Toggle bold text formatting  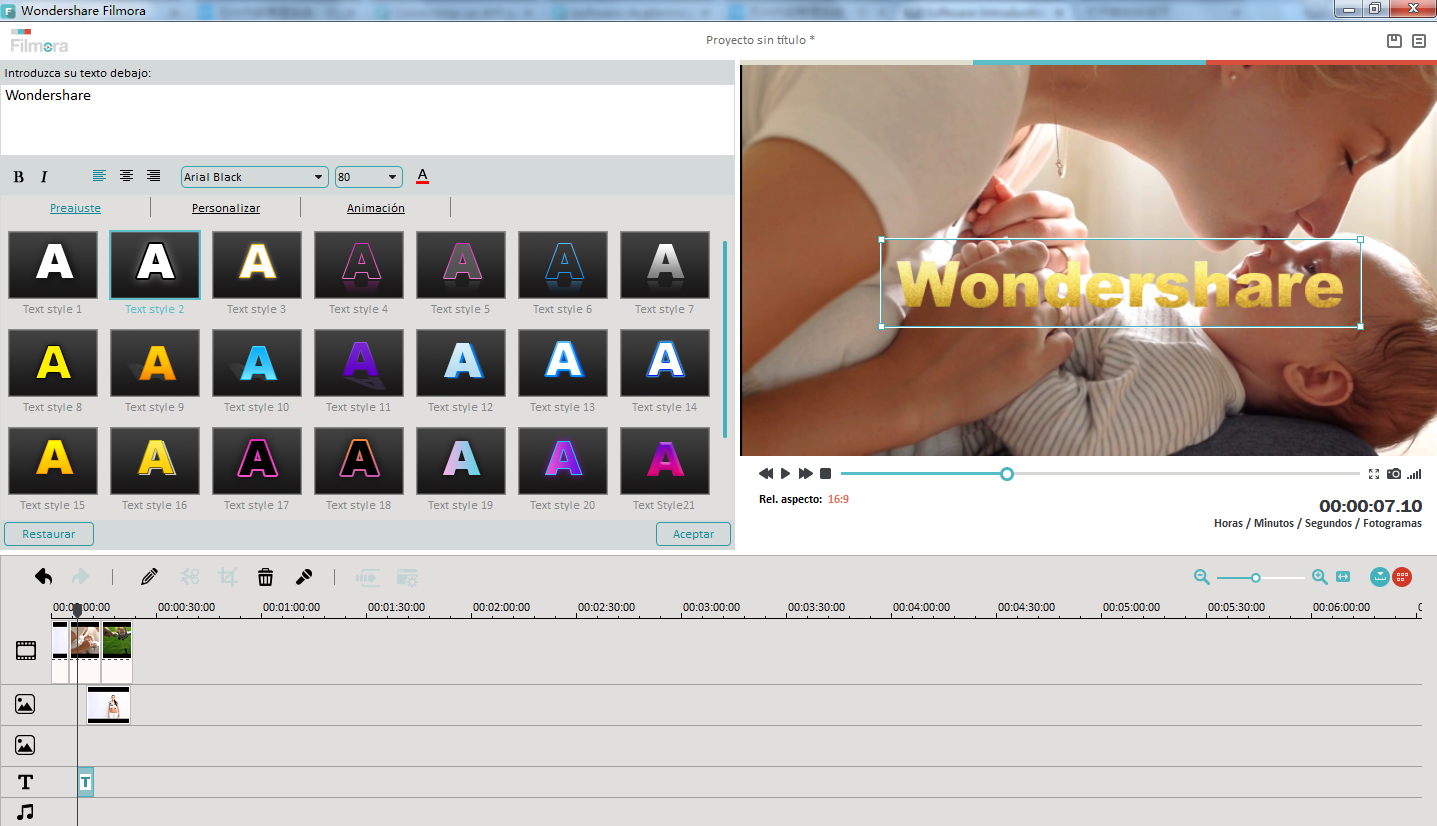pos(18,177)
